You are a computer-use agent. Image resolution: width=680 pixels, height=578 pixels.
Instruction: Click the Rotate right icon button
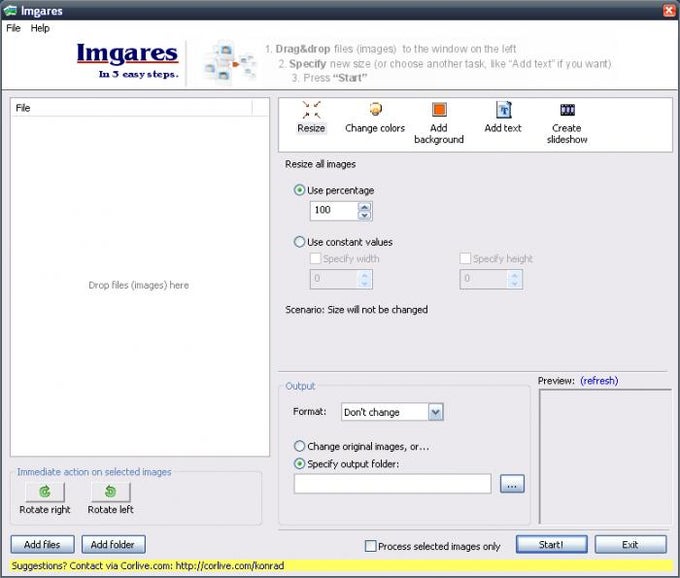pos(45,491)
